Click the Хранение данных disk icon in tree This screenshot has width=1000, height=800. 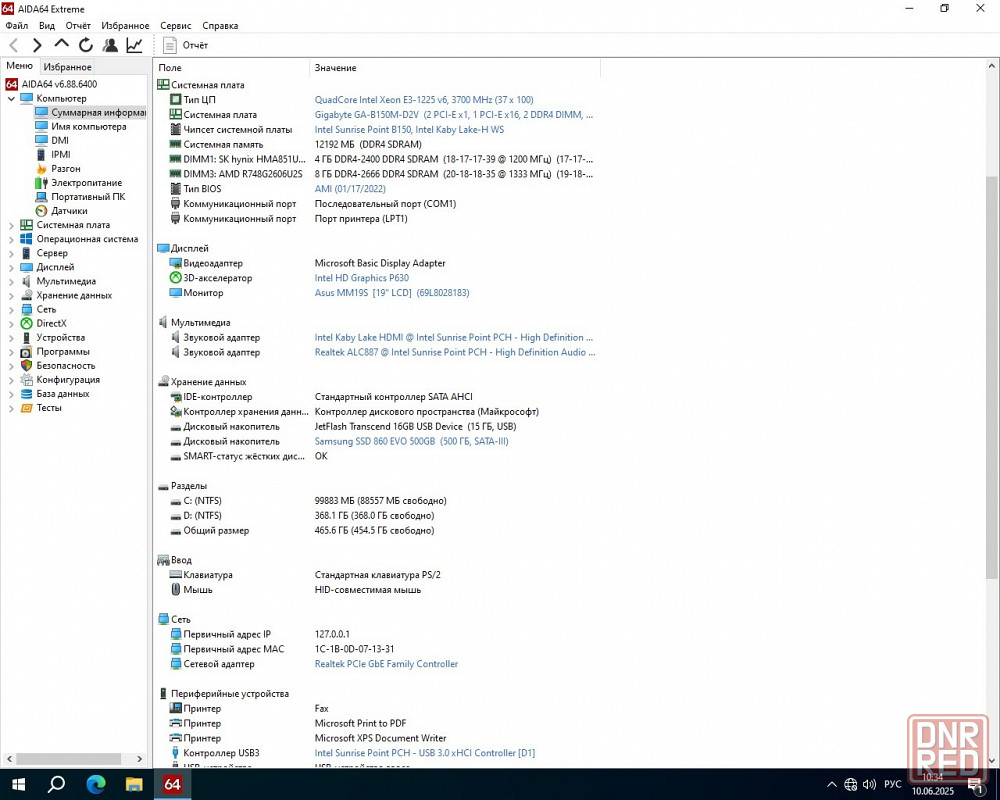pyautogui.click(x=26, y=295)
